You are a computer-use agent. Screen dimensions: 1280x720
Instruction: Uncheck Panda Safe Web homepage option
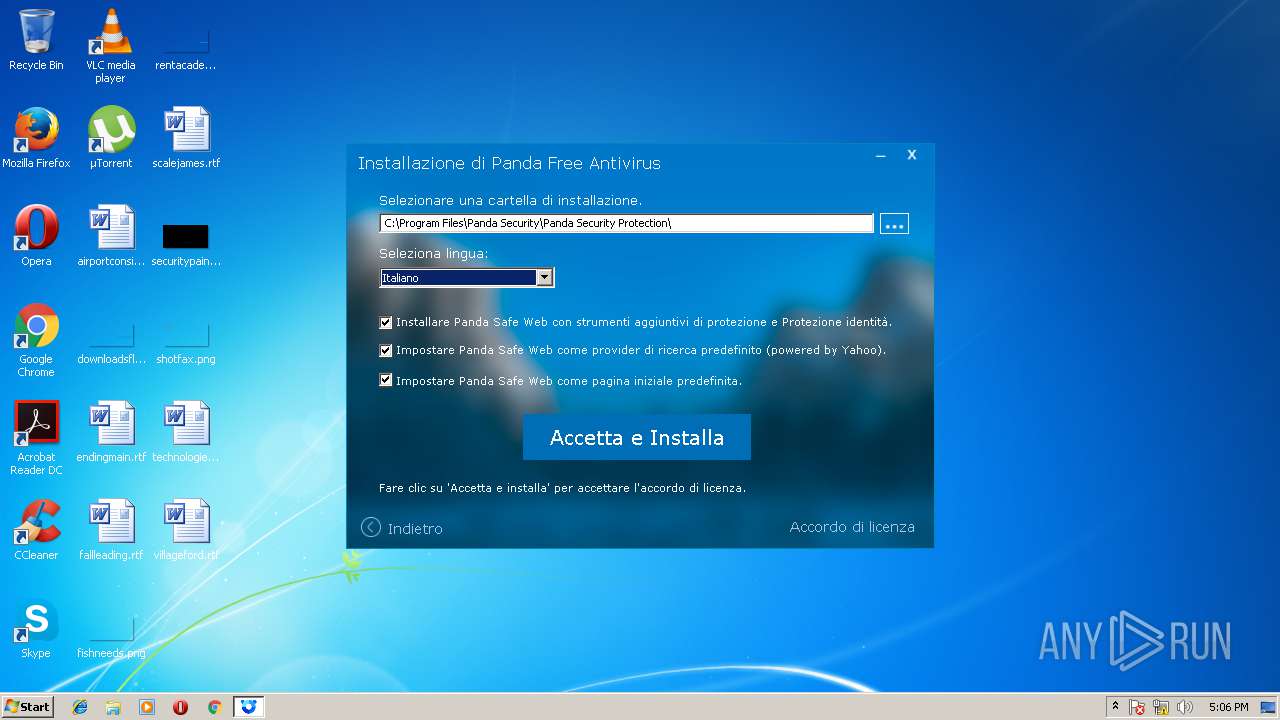[x=386, y=381]
